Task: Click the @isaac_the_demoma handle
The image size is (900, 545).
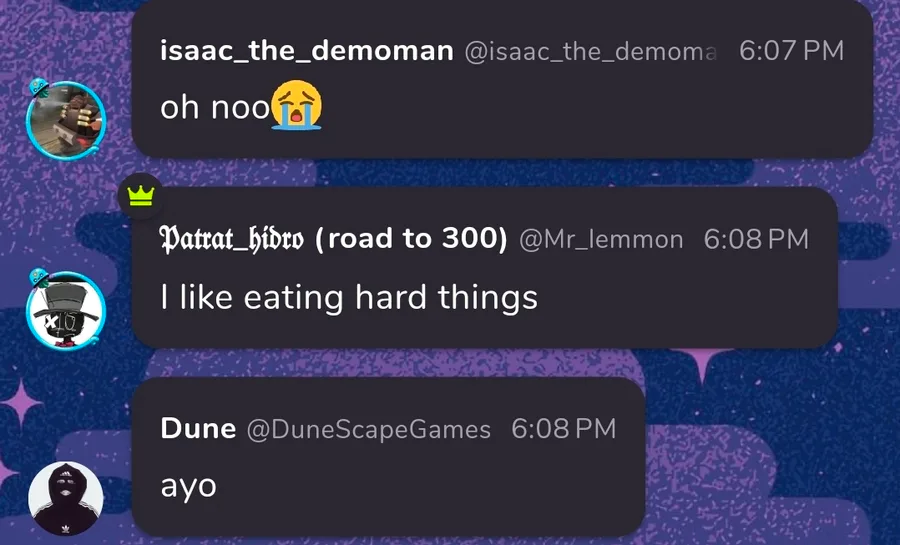Action: [x=592, y=51]
